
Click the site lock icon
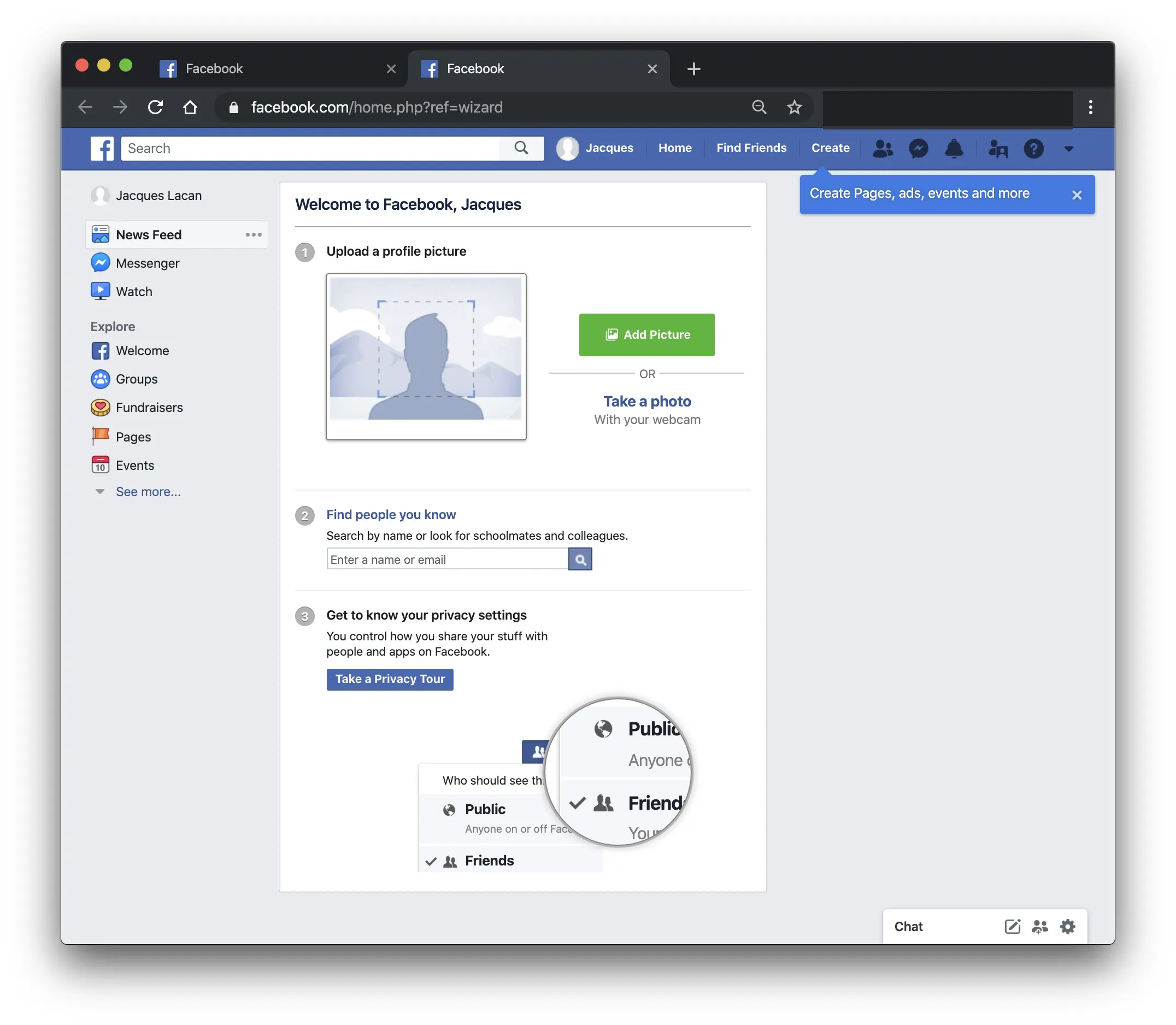click(233, 107)
